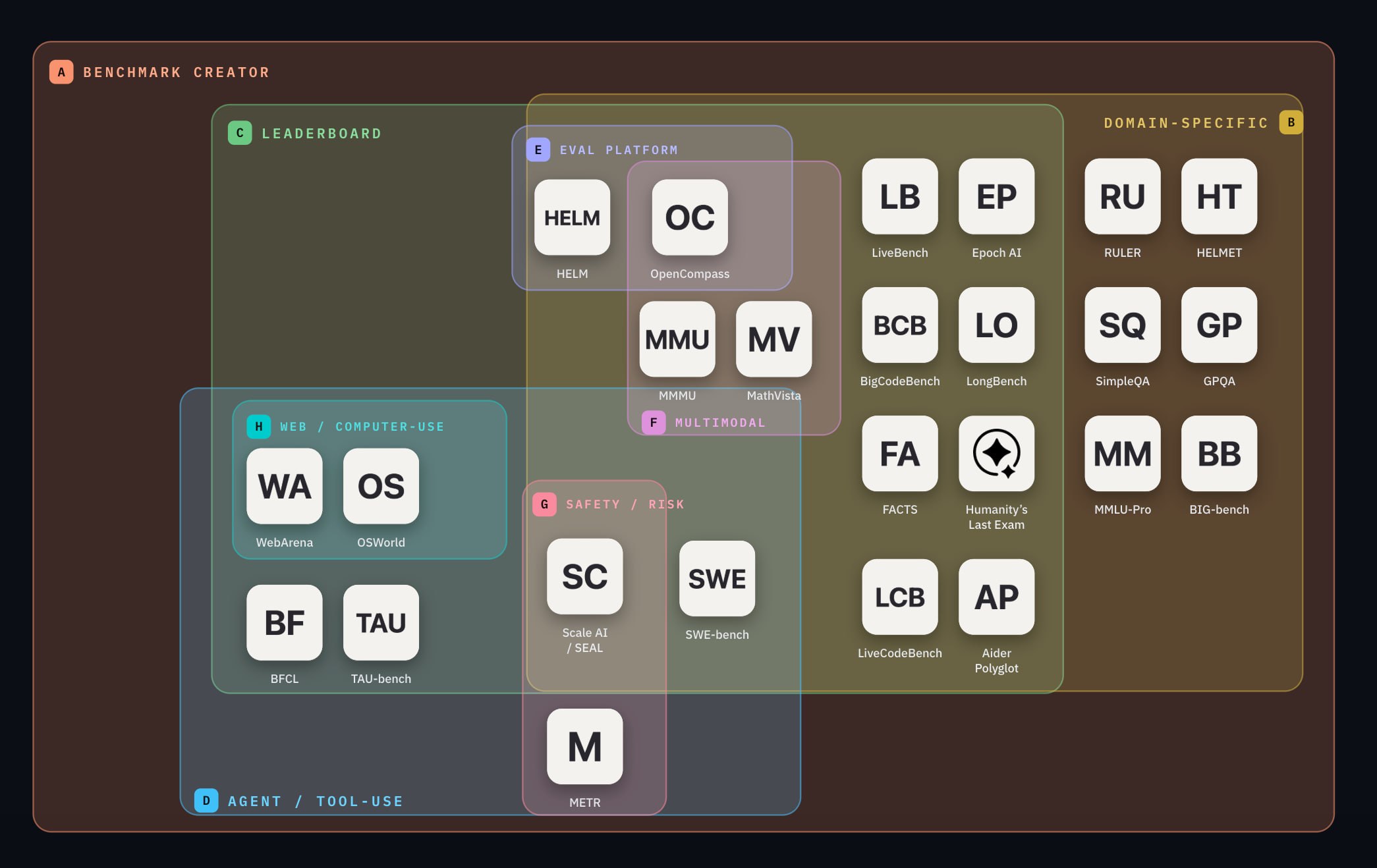Click the orange A group badge

(61, 72)
